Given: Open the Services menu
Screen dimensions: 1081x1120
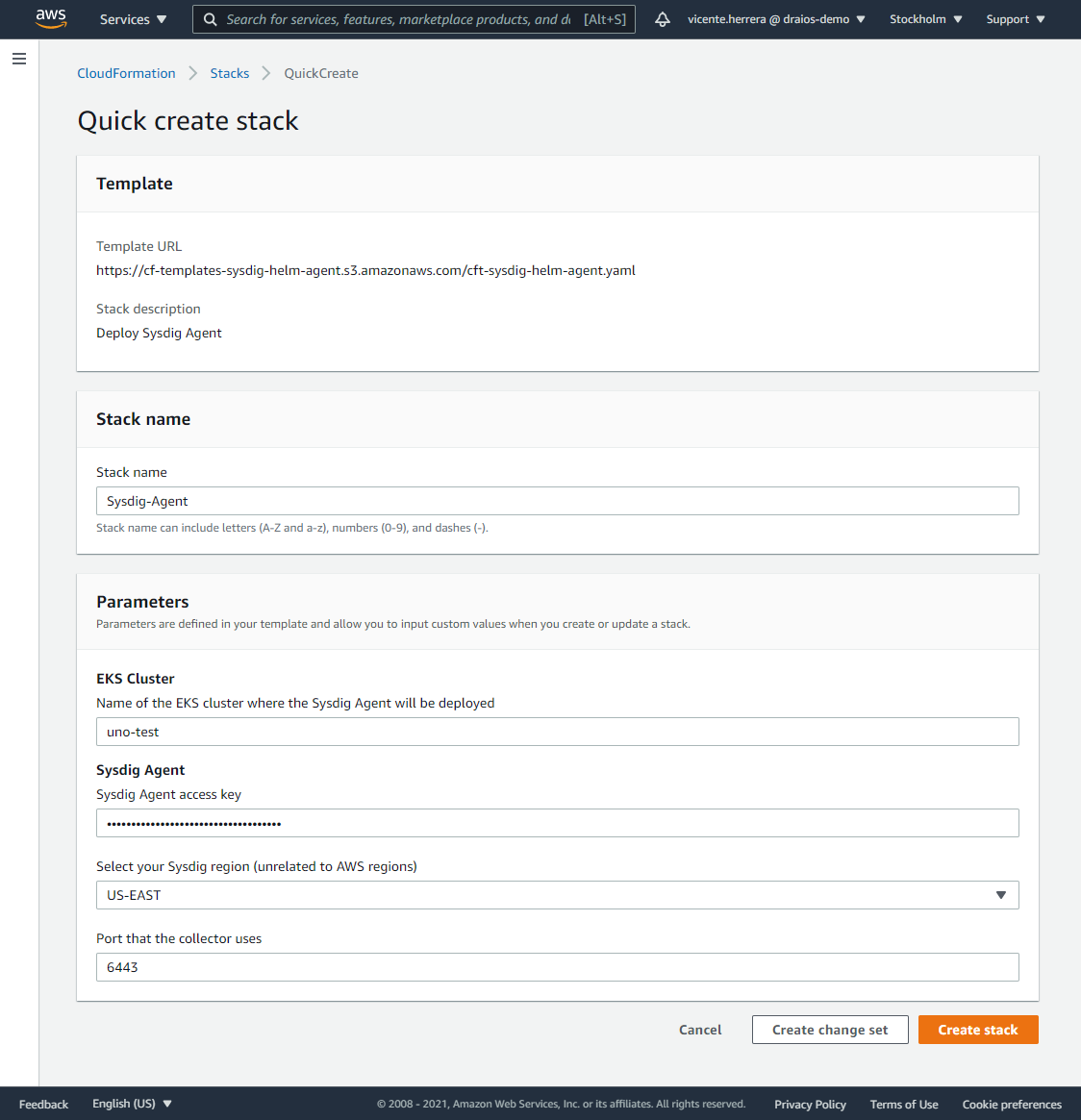Looking at the screenshot, I should tap(132, 18).
